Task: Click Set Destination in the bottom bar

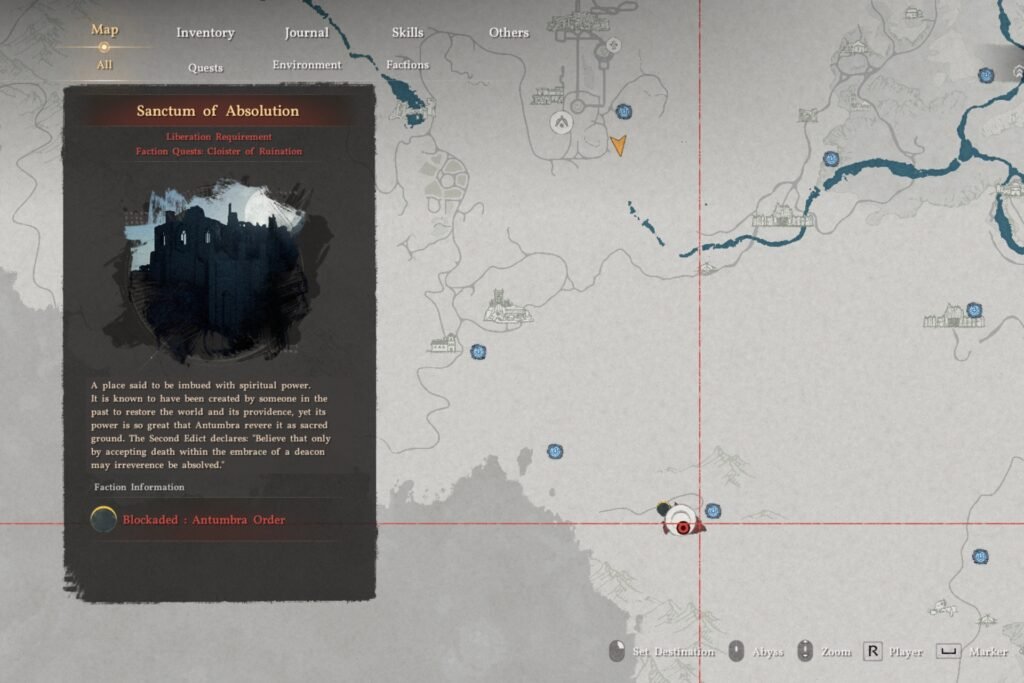Action: 672,652
